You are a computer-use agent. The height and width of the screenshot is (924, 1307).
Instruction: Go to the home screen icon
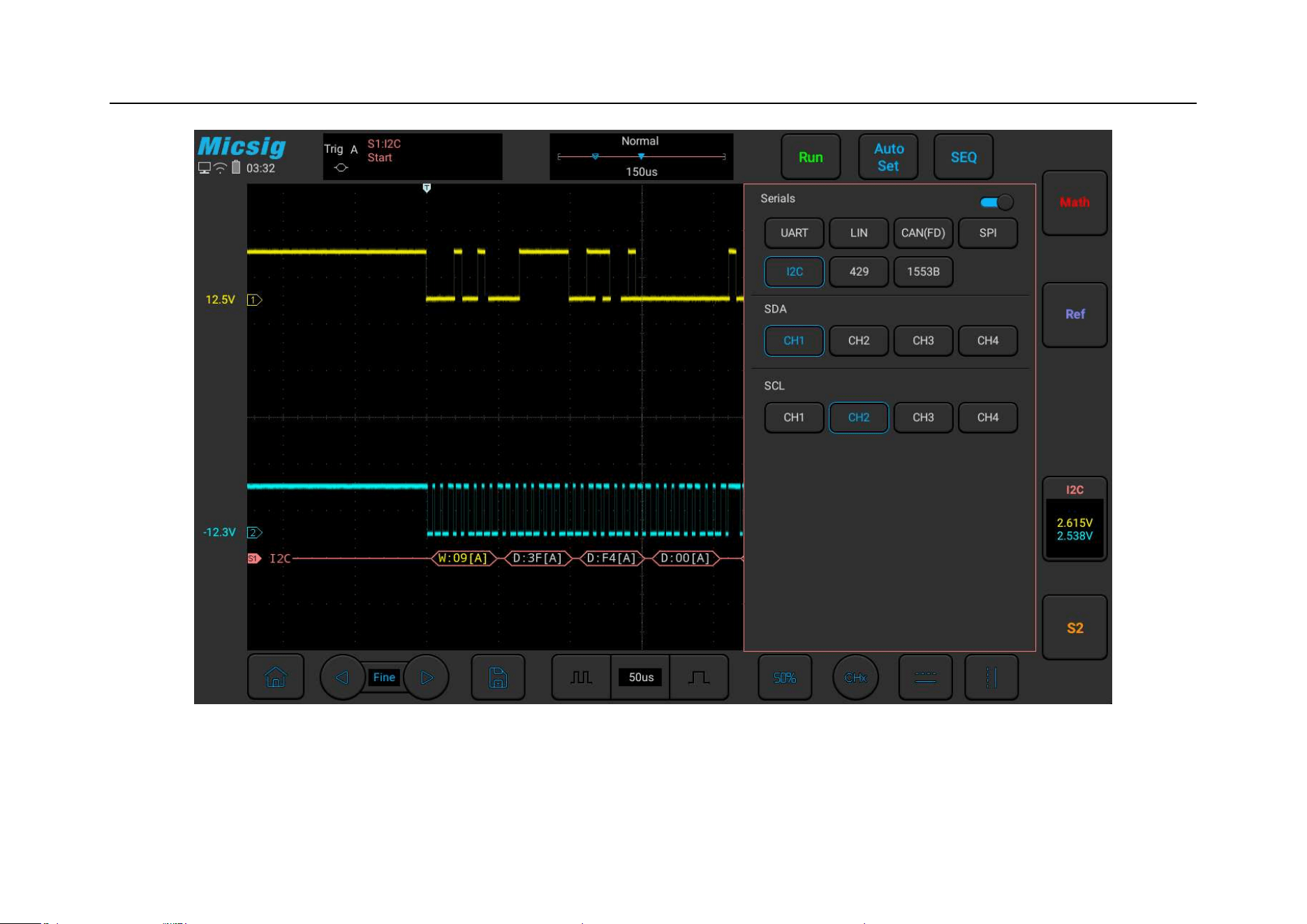(x=276, y=677)
